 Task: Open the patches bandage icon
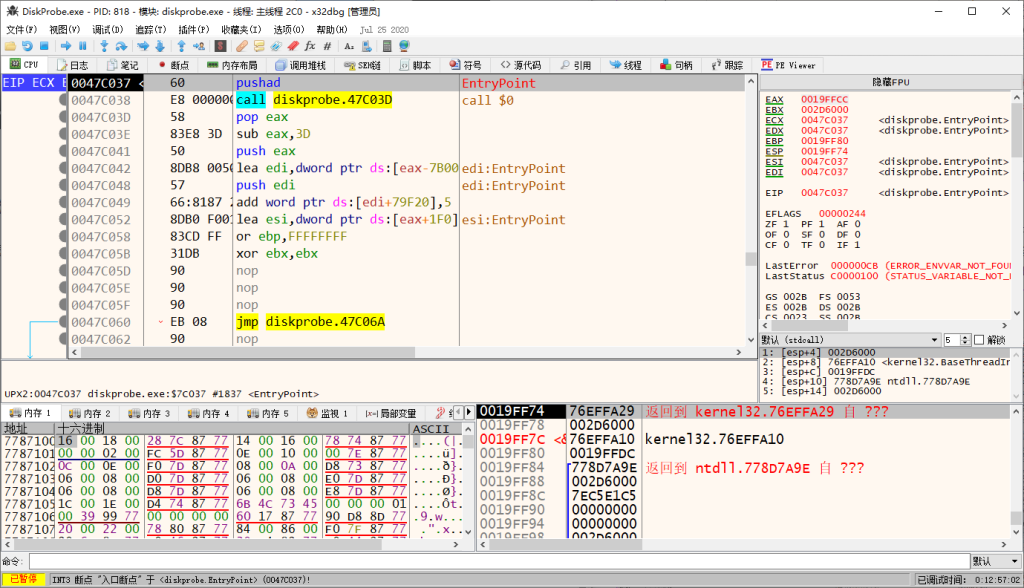pos(242,46)
